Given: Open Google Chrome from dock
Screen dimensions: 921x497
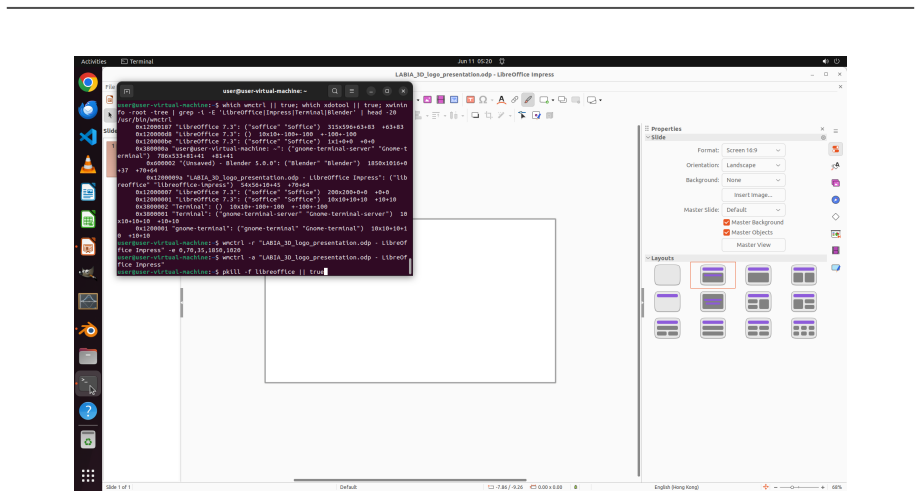Looking at the screenshot, I should [x=88, y=82].
